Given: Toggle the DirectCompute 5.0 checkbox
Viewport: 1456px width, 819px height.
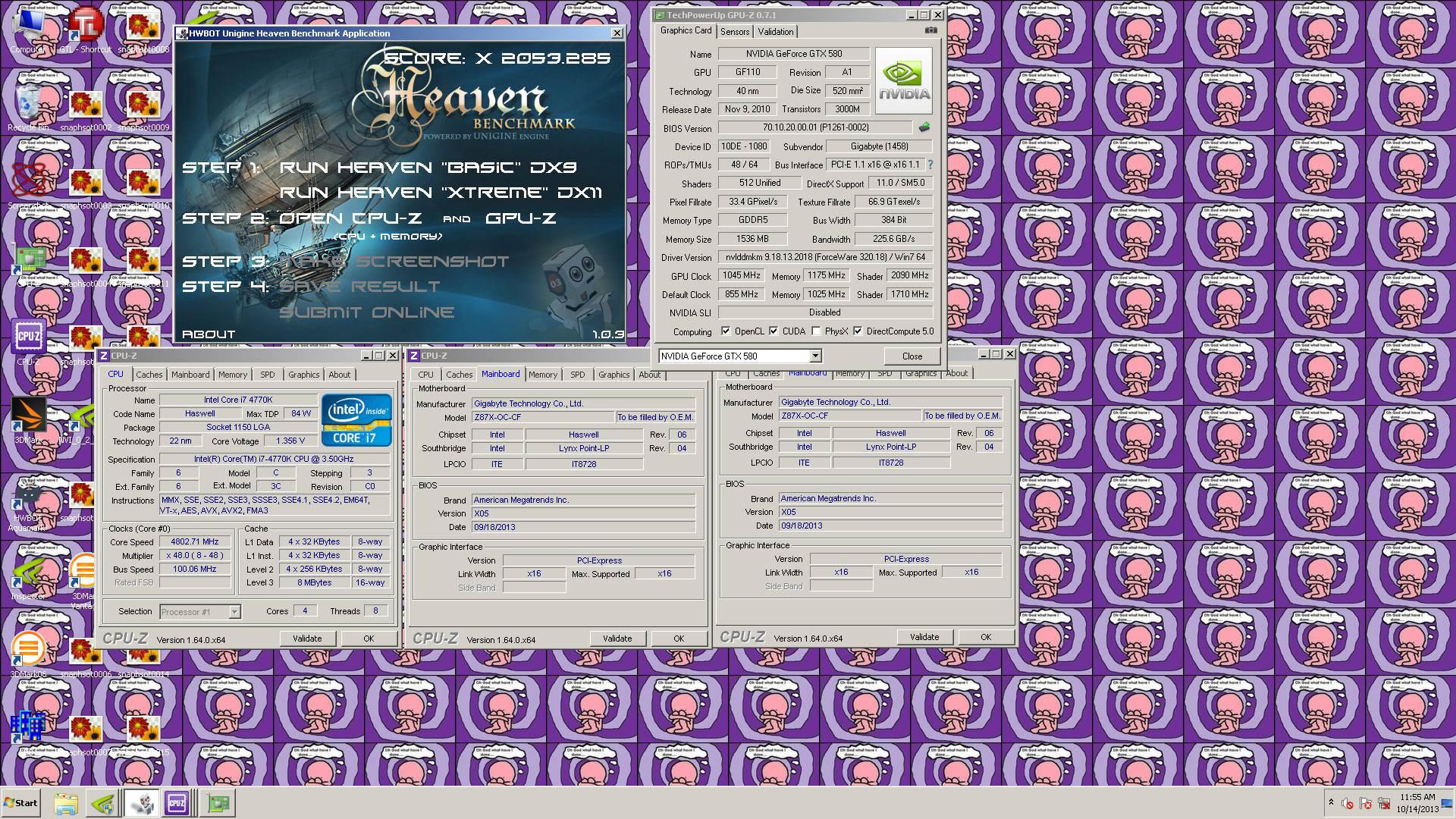Looking at the screenshot, I should coord(858,331).
